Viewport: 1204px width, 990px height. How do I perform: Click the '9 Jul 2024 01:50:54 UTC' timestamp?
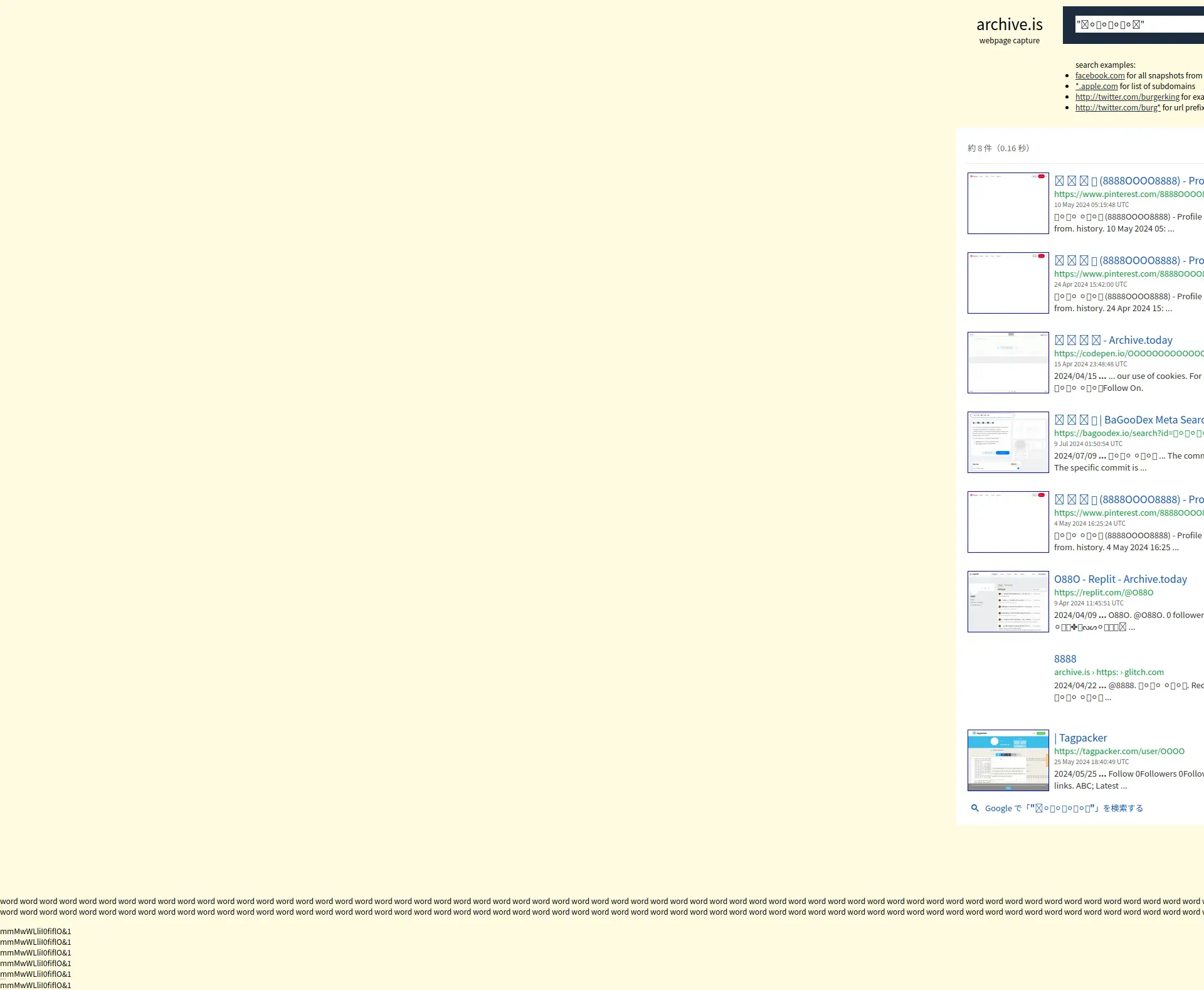[x=1088, y=444]
